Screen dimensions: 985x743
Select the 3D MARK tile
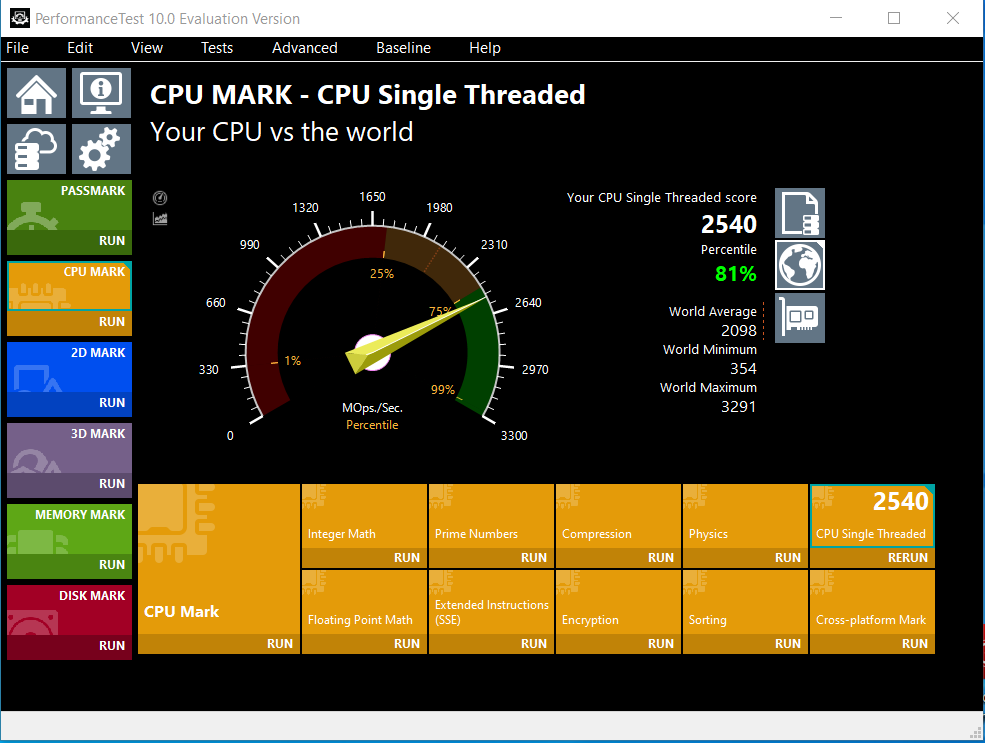tap(70, 448)
